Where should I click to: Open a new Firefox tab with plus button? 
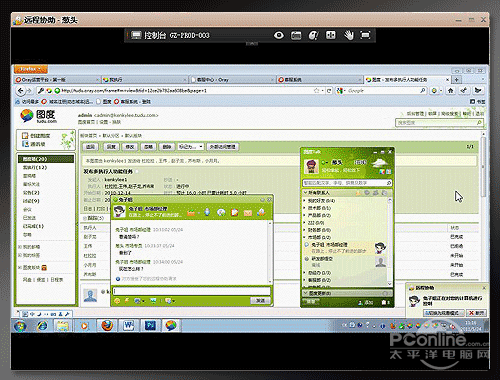pyautogui.click(x=456, y=80)
